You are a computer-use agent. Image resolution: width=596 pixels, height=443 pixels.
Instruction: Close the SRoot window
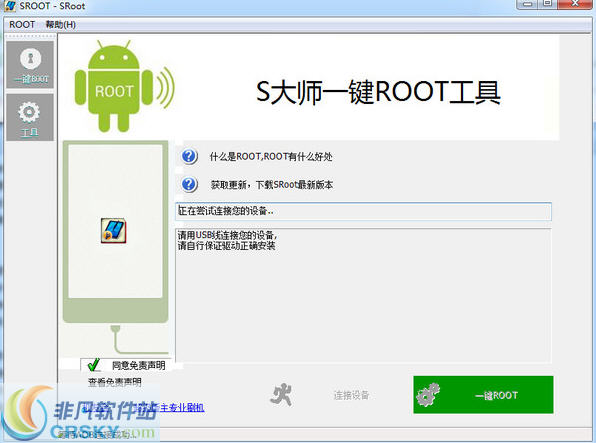click(575, 3)
